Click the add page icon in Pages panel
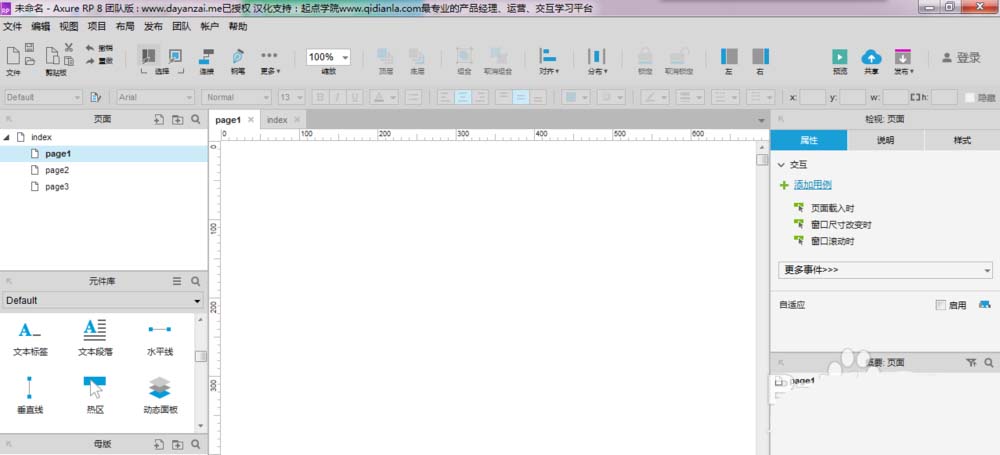The height and width of the screenshot is (455, 1000). [159, 119]
